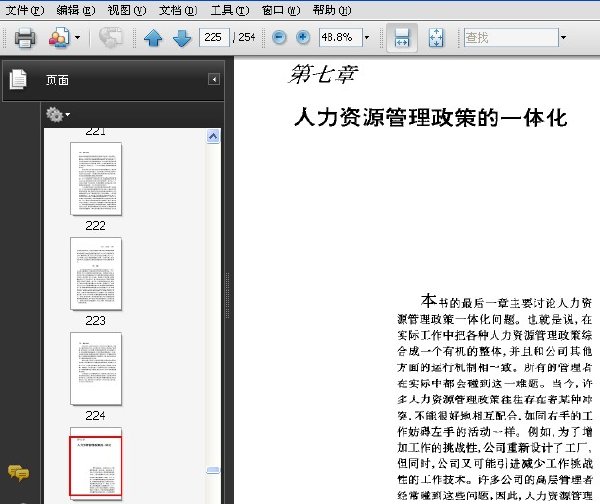The width and height of the screenshot is (600, 504).
Task: Toggle the fit-width scrolling mode icon
Action: pos(402,38)
